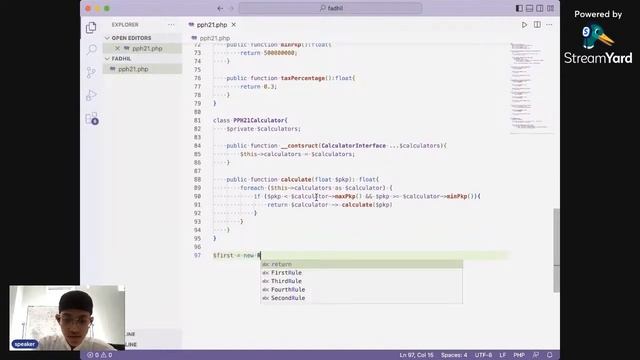Click 'return 500000000;' line

[269, 53]
